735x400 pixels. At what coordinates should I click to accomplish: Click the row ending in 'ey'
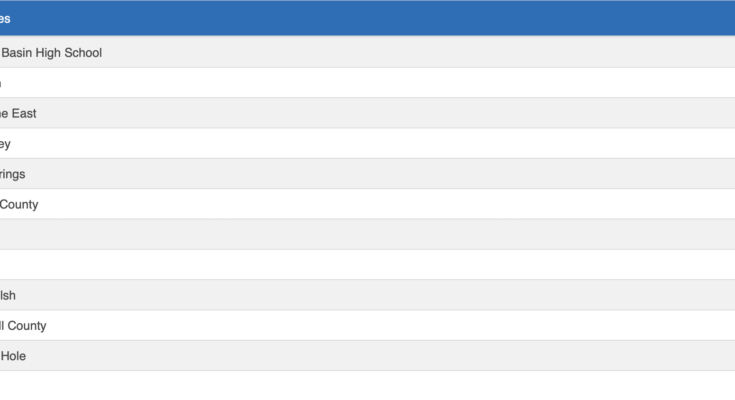(367, 144)
